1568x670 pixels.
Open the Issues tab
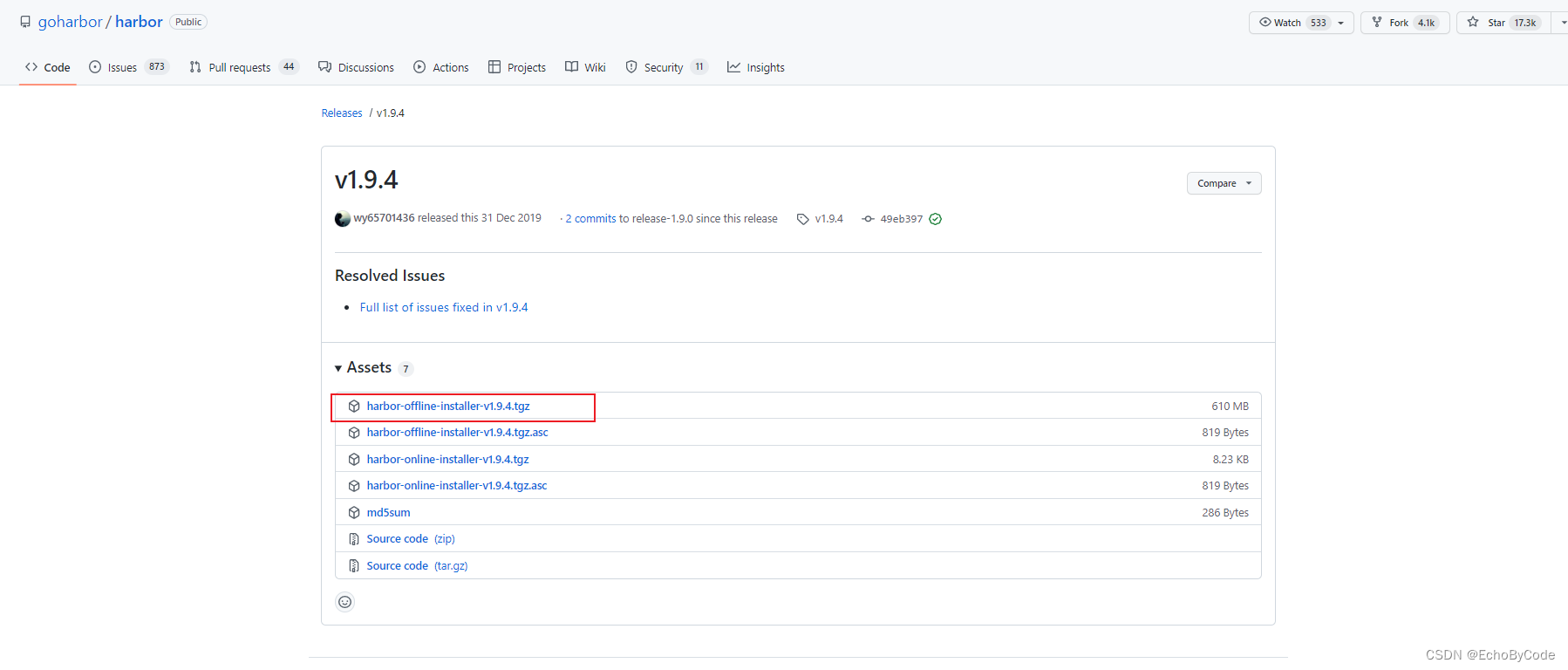click(x=128, y=67)
